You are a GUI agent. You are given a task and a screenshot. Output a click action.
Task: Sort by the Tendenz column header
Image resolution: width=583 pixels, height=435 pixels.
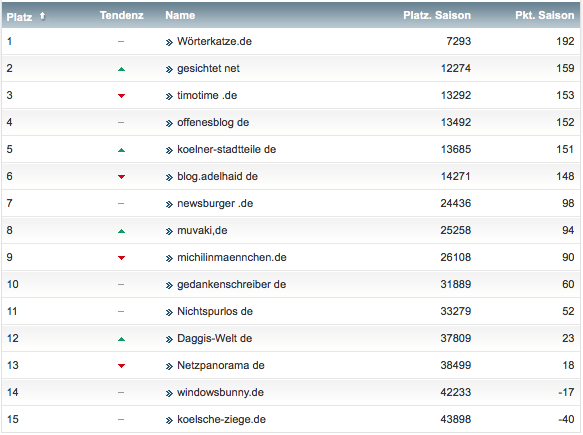[x=122, y=15]
